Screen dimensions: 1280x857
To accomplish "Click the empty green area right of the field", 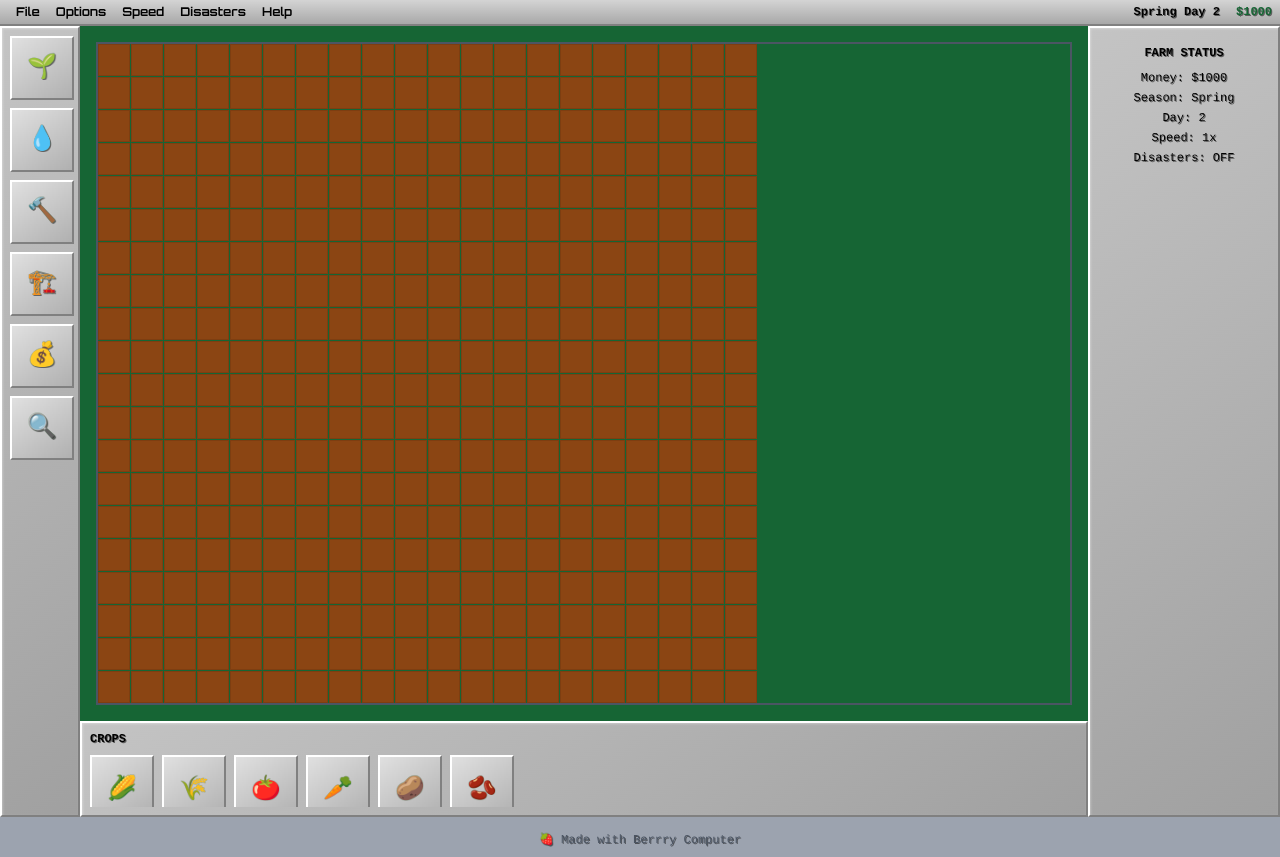I will point(912,372).
